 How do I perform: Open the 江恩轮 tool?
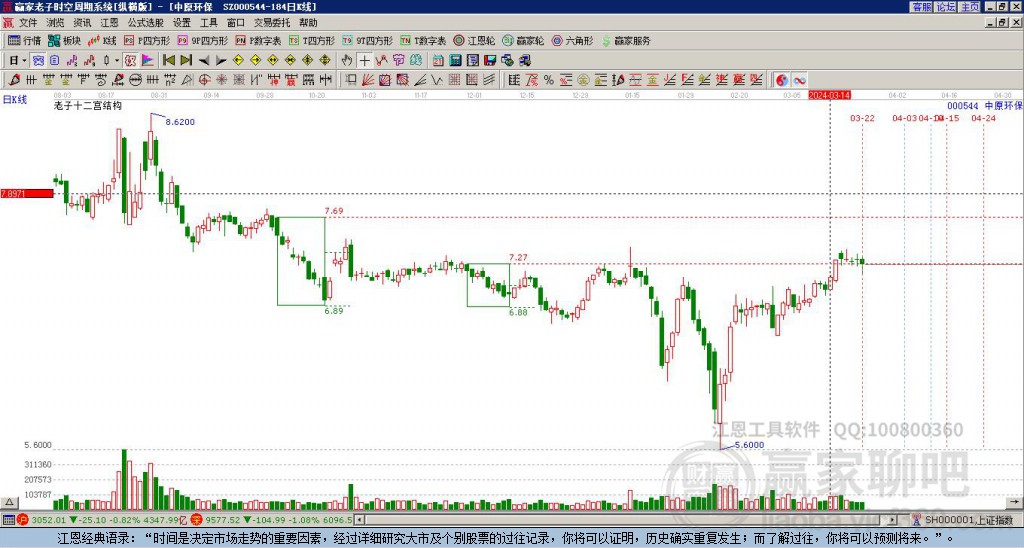click(474, 40)
